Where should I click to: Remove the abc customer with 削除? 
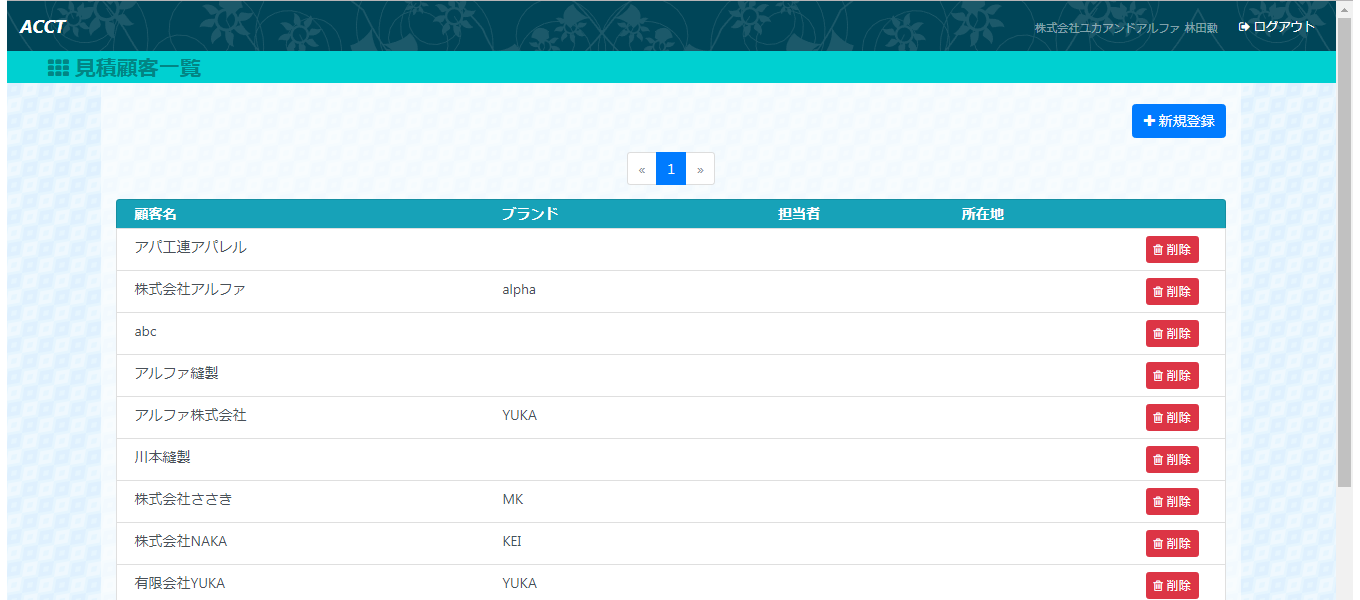pos(1172,334)
